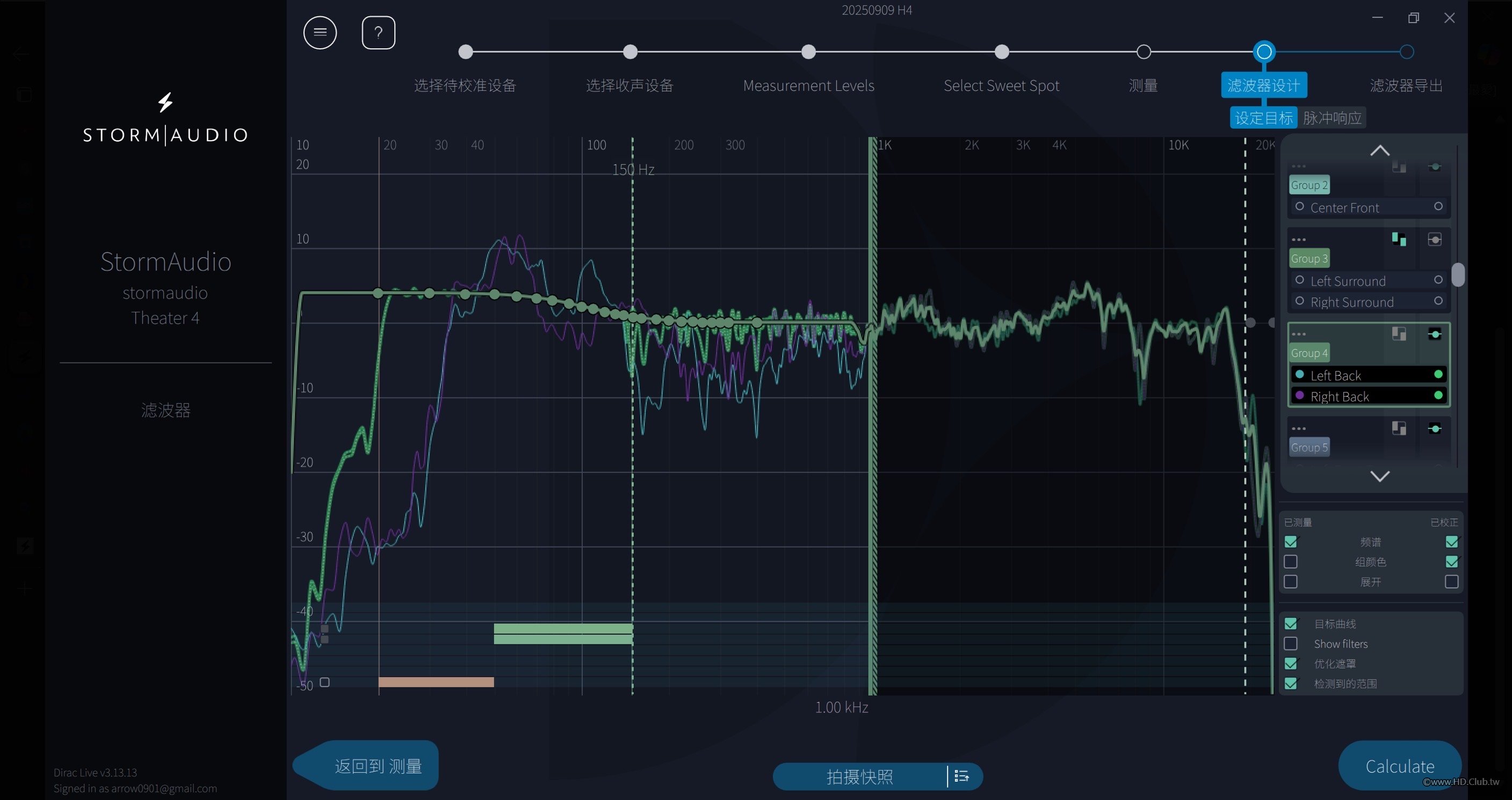Toggle Center Front right-side circle
This screenshot has width=1512, height=800.
[1438, 207]
